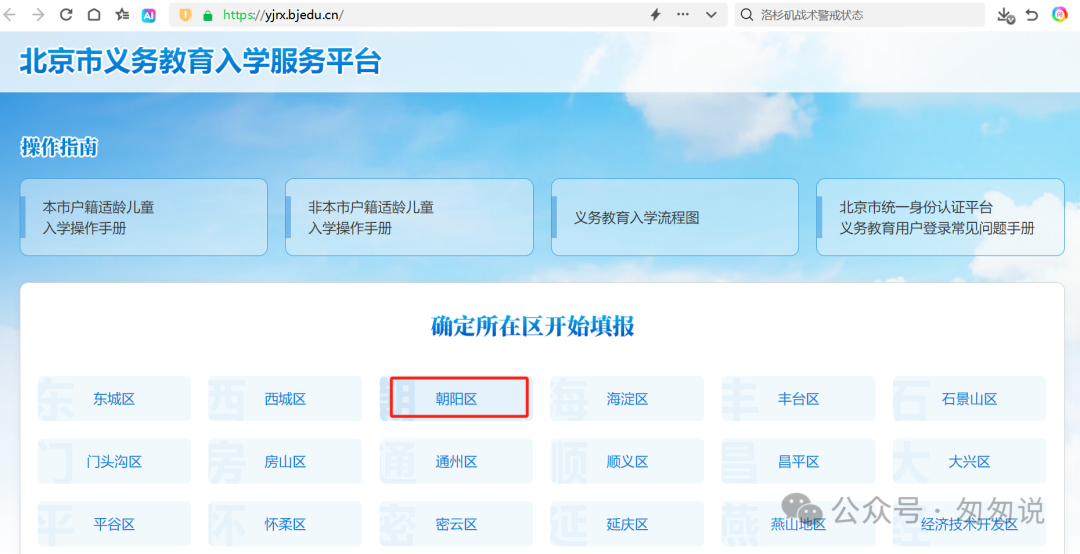Click the lightning speed mode icon
1080x554 pixels.
coord(656,14)
